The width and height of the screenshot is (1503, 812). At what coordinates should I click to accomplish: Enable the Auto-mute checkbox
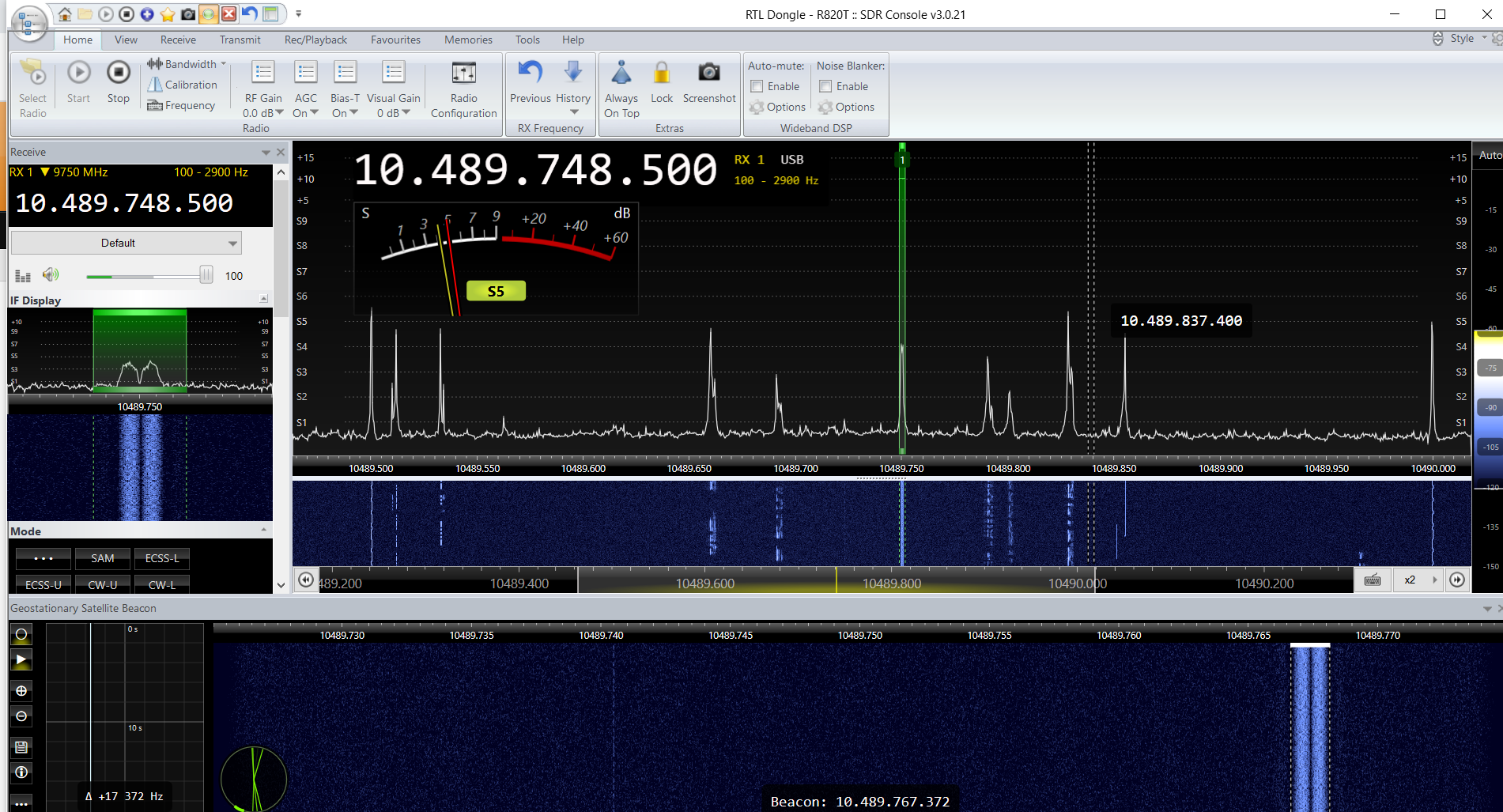tap(757, 86)
